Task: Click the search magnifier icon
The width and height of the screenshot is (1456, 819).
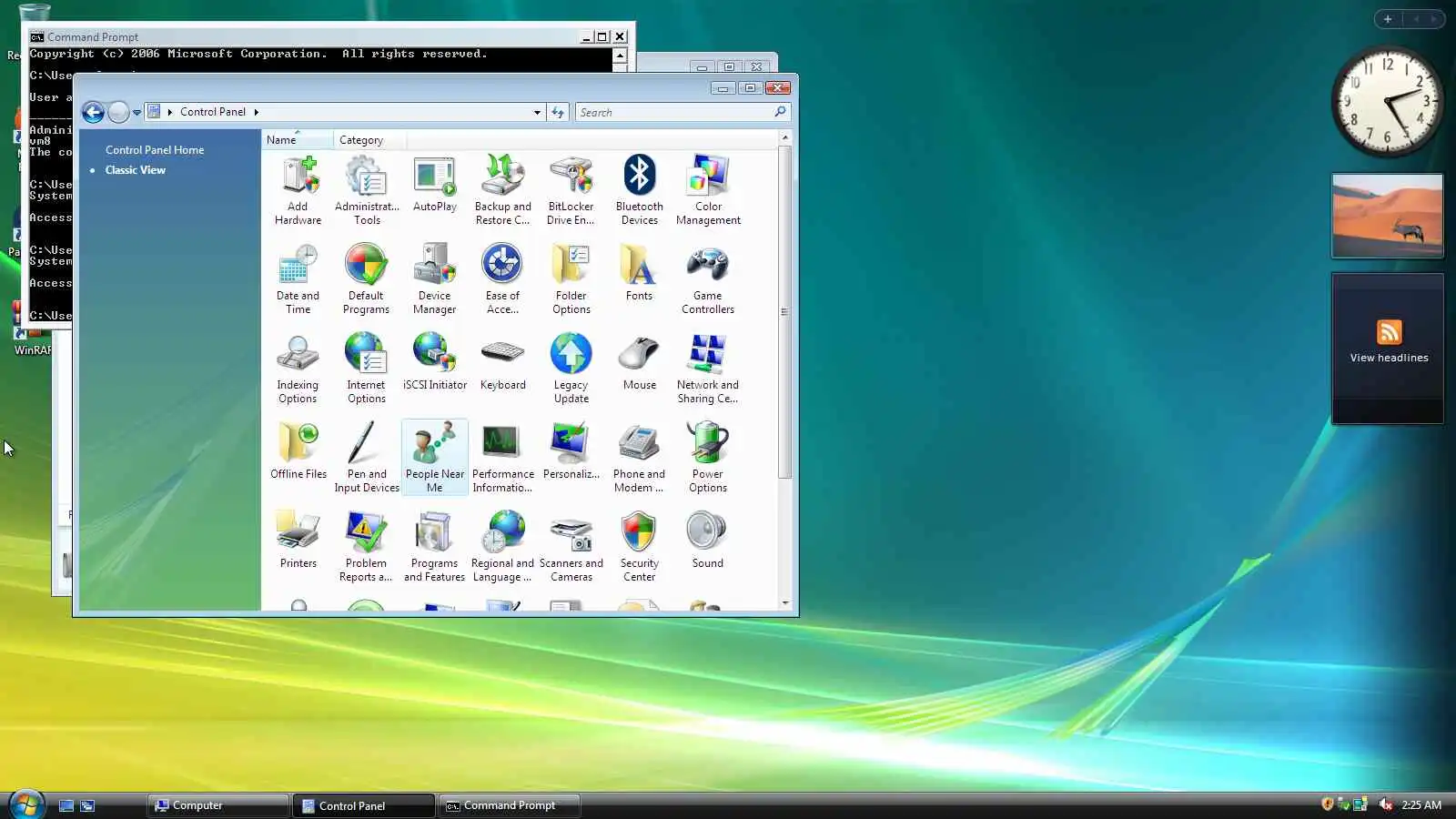Action: click(780, 112)
